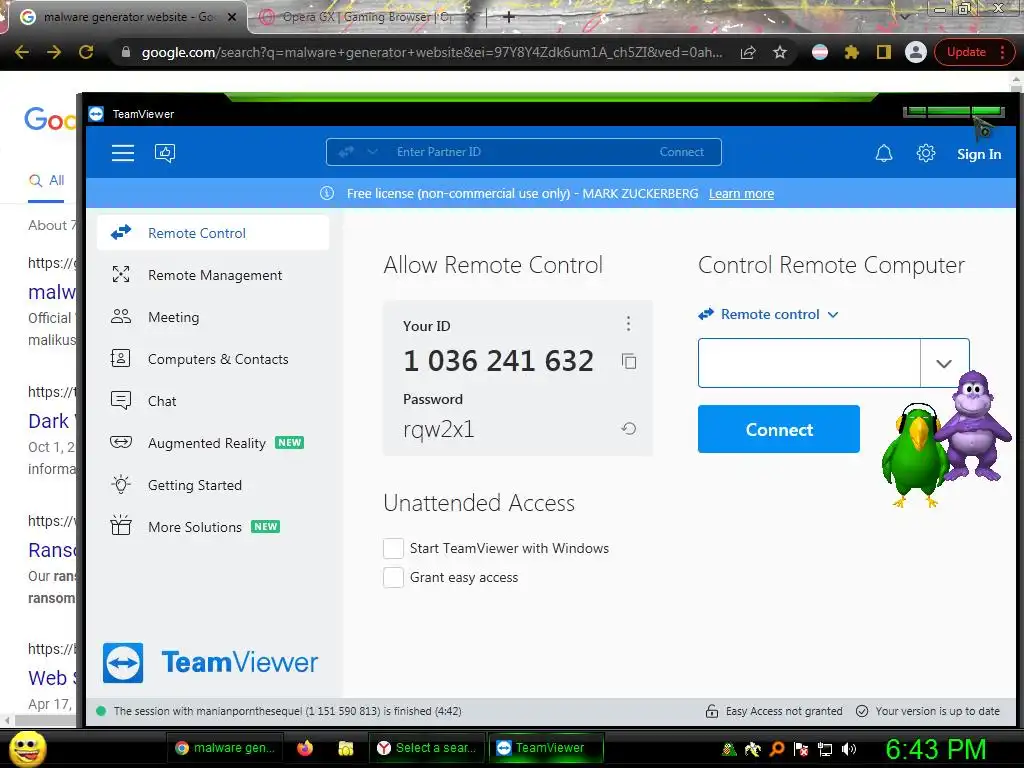The image size is (1024, 768).
Task: Switch to the Opera GX browser tab
Action: click(366, 17)
